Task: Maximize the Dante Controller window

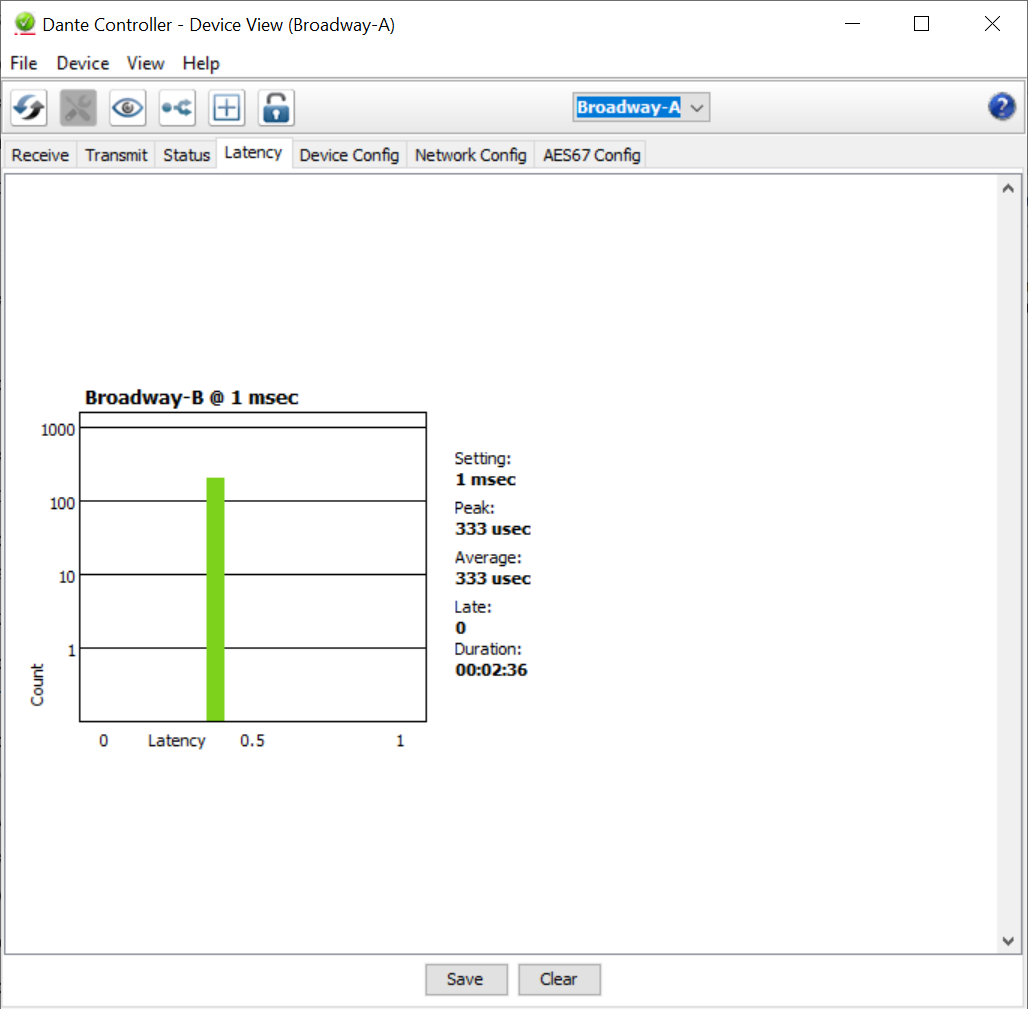Action: pyautogui.click(x=921, y=24)
